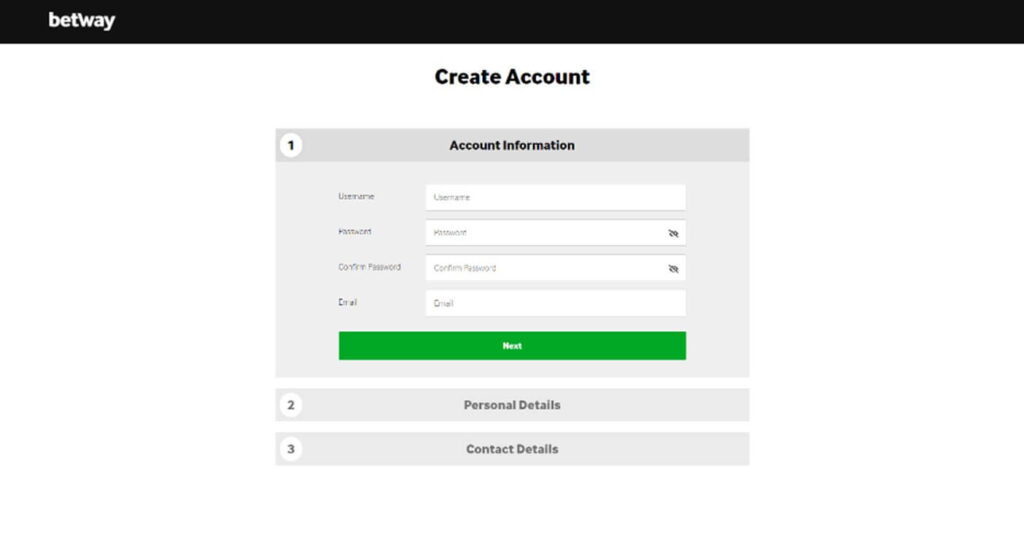
Task: Click the step 2 number badge
Action: point(291,405)
